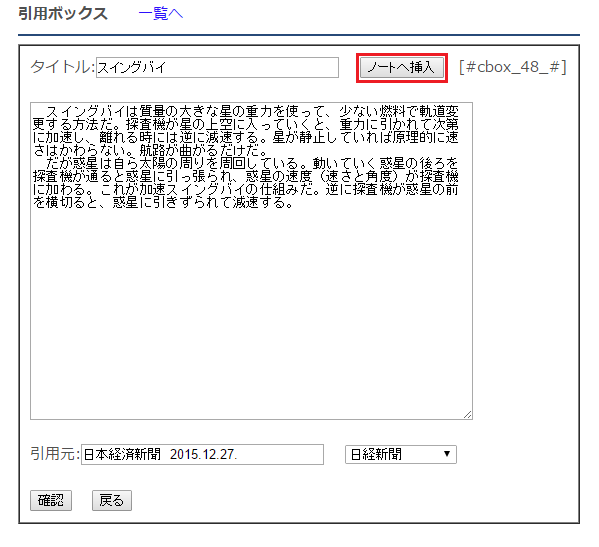Screen dimensions: 599x547
Task: Open the 日経新聞 source dropdown
Action: pos(401,454)
